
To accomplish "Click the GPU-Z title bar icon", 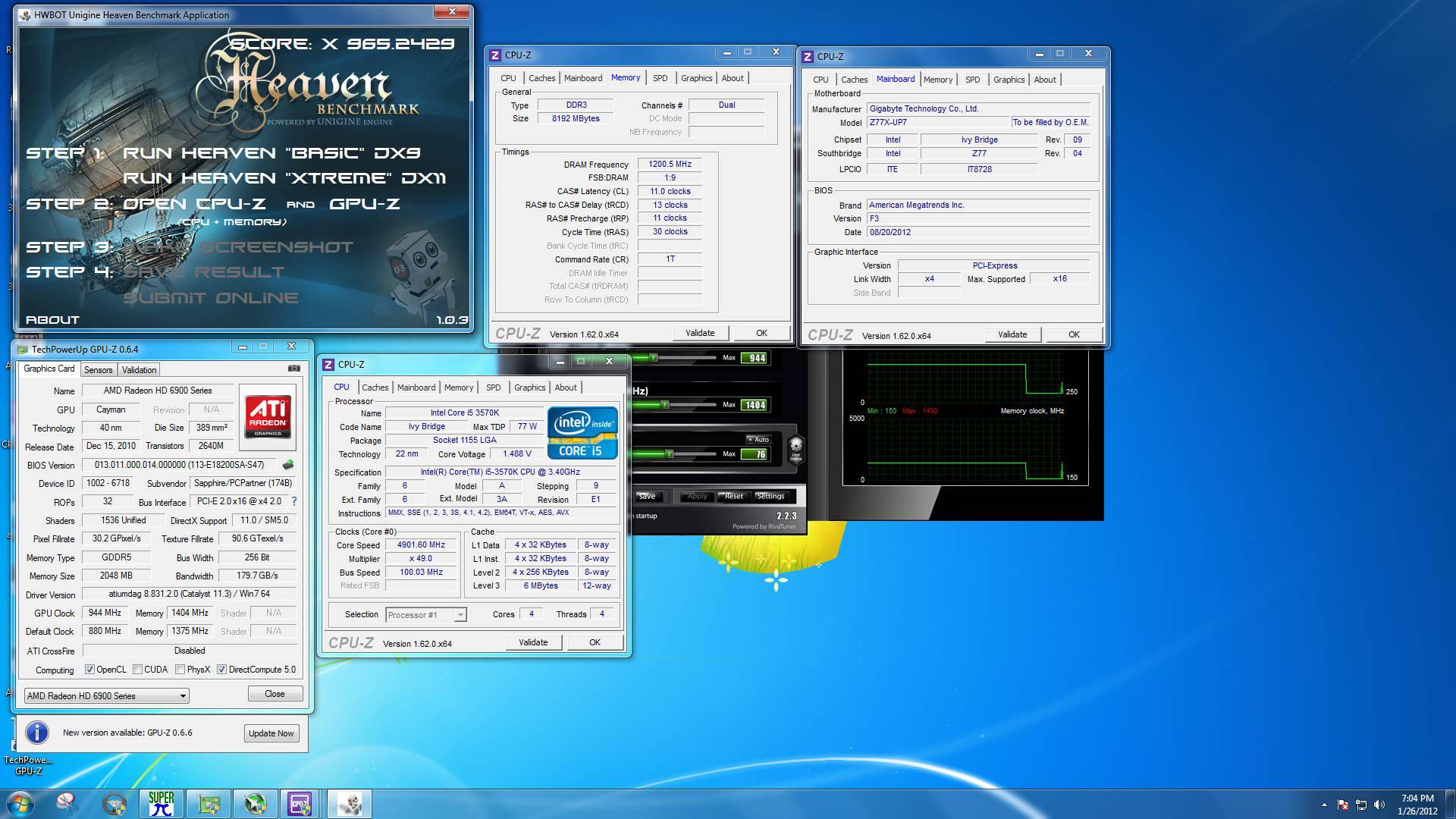I will [x=23, y=350].
